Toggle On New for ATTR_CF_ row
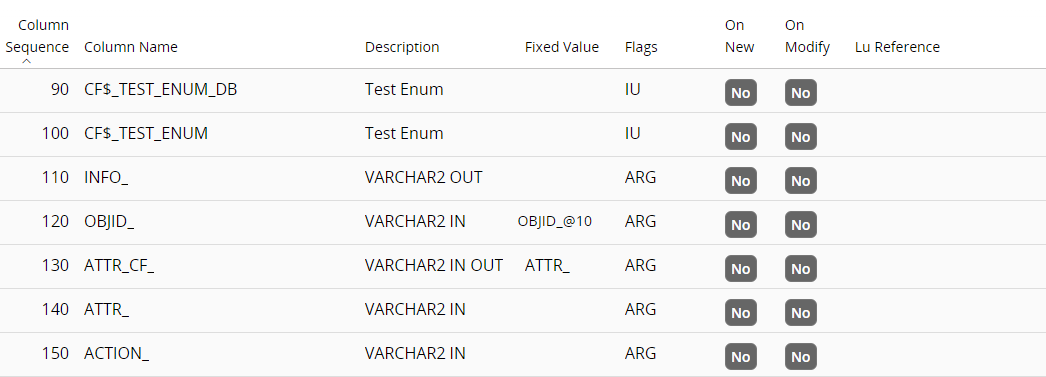Image resolution: width=1046 pixels, height=377 pixels. click(x=740, y=269)
